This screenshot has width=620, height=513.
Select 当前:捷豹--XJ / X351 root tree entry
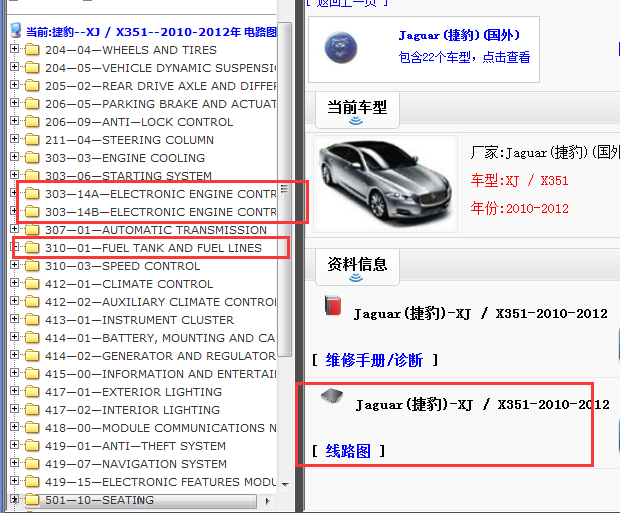point(151,32)
